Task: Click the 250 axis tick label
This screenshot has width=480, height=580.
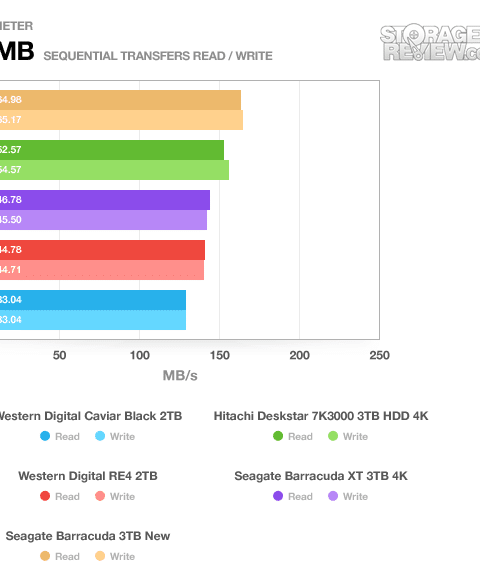Action: click(x=379, y=355)
